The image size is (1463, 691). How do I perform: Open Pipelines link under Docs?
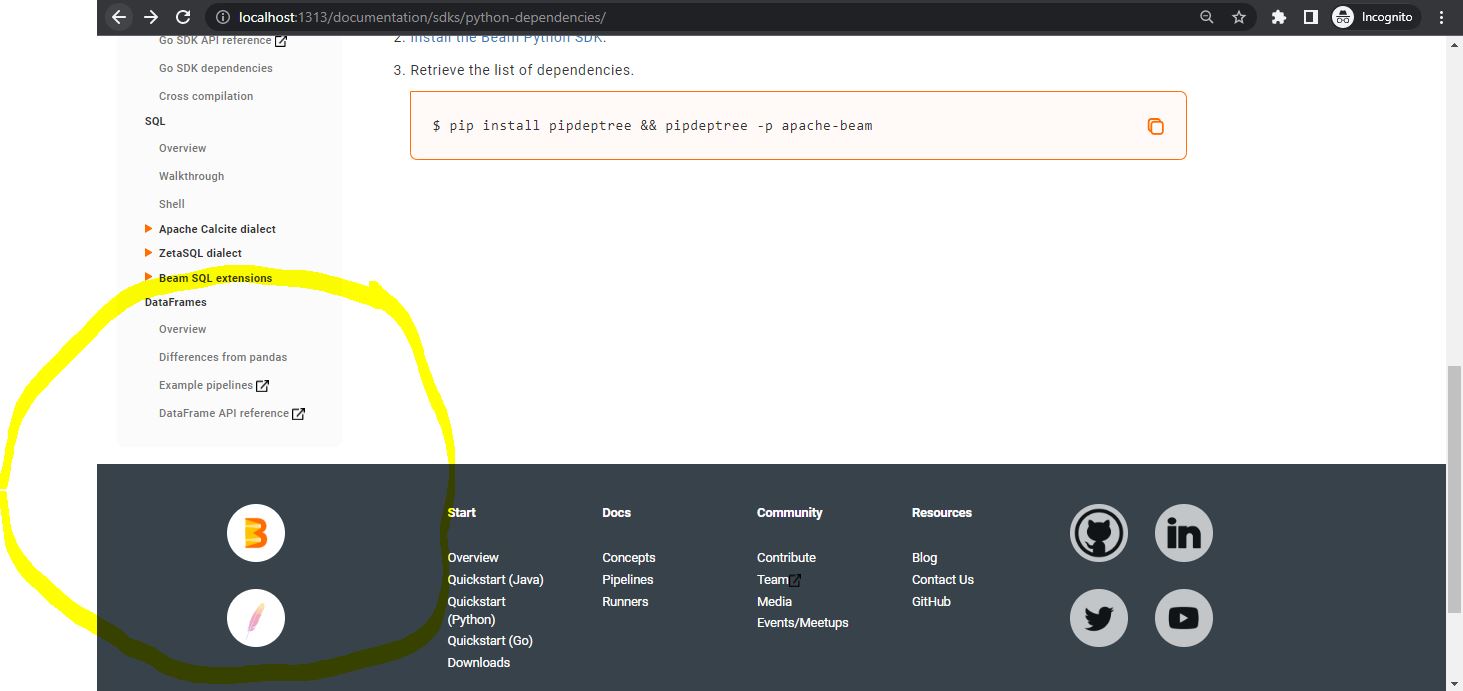[628, 580]
